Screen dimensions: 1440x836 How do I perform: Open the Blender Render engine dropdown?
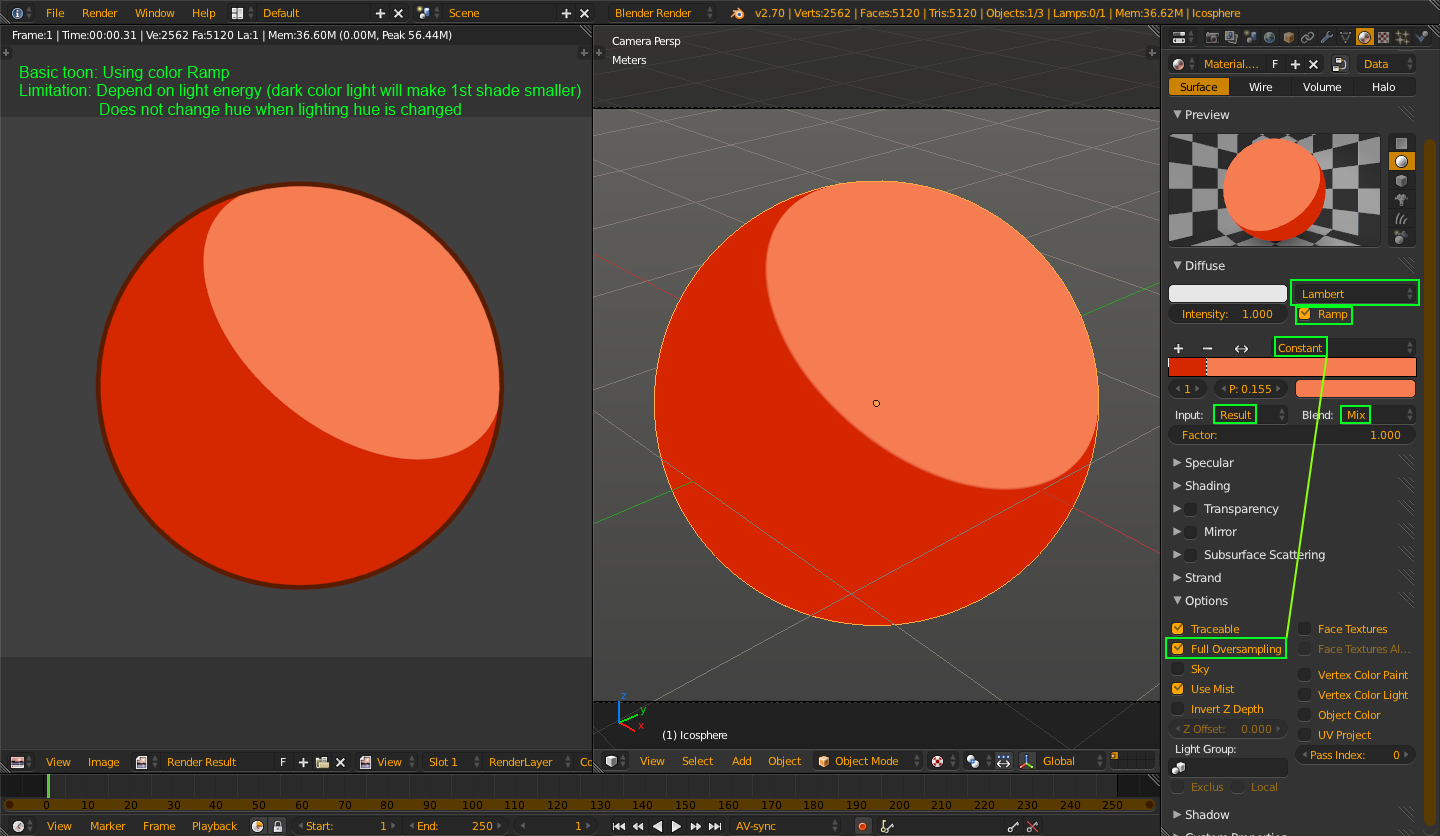click(661, 13)
